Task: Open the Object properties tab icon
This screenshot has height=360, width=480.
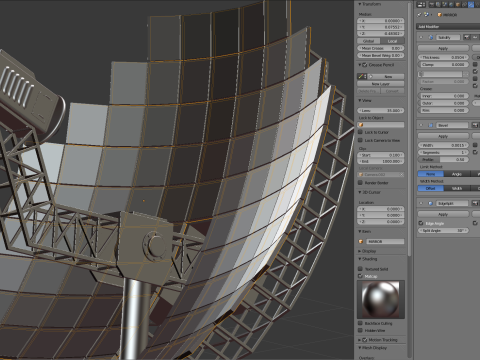Action: pyautogui.click(x=458, y=5)
